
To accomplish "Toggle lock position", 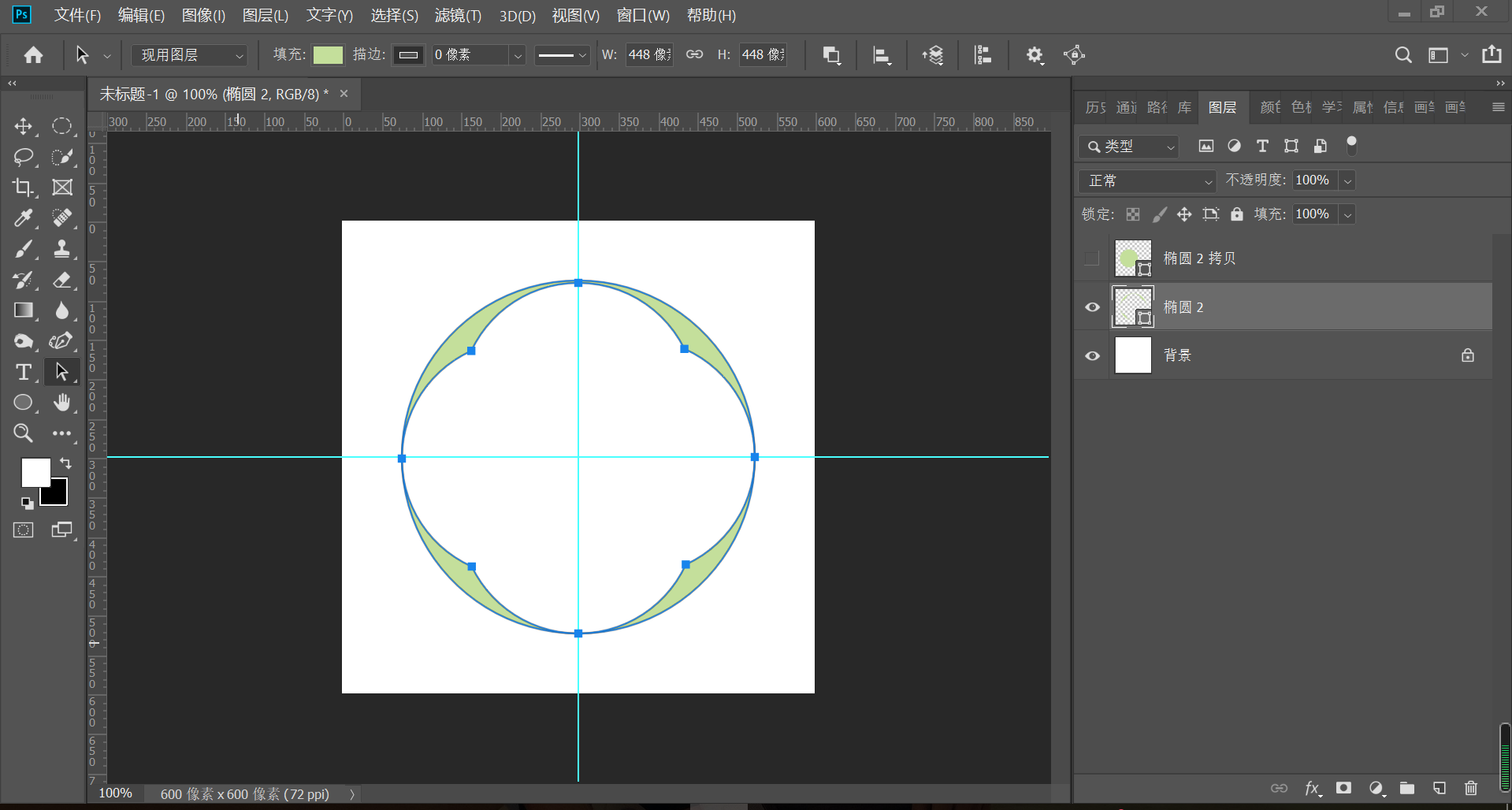I will click(x=1184, y=214).
